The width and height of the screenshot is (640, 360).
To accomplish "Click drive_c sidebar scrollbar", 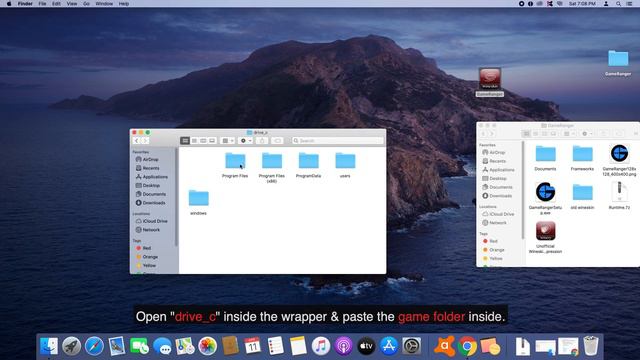I will tap(176, 197).
